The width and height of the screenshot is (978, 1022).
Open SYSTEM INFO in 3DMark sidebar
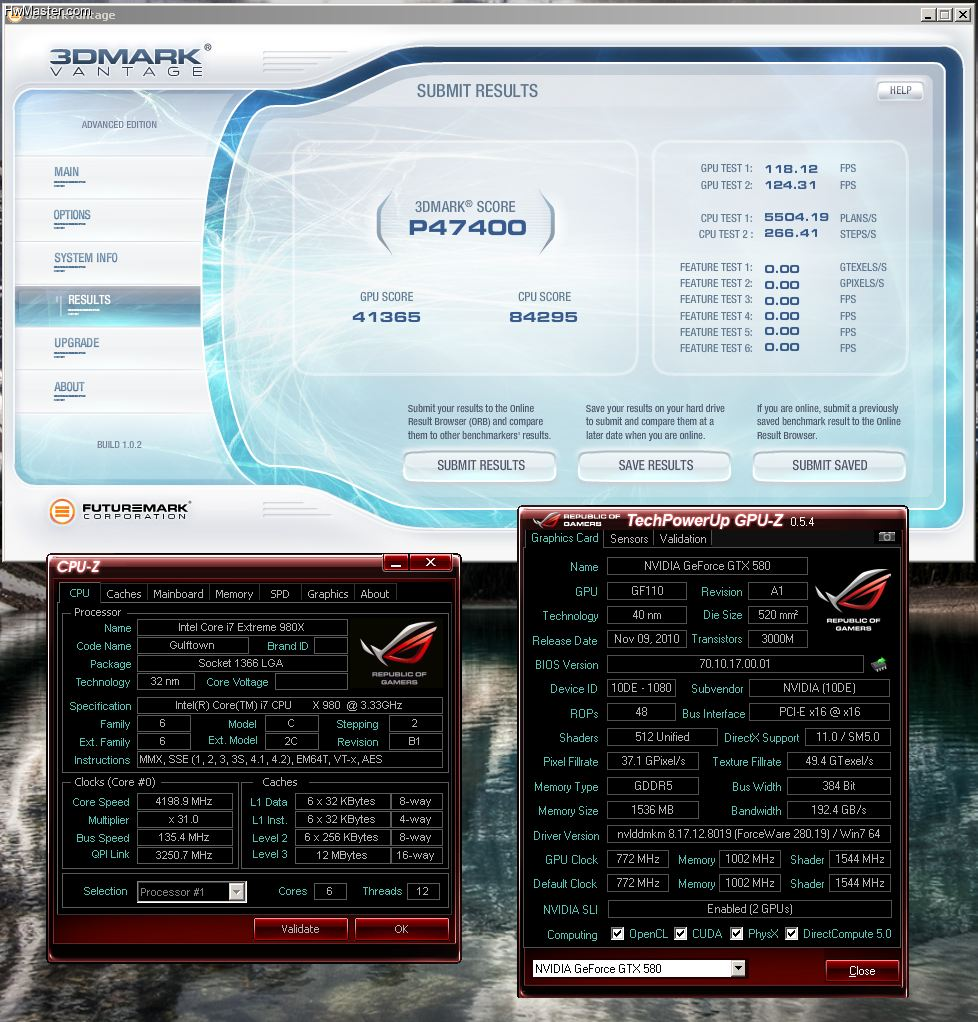coord(85,258)
